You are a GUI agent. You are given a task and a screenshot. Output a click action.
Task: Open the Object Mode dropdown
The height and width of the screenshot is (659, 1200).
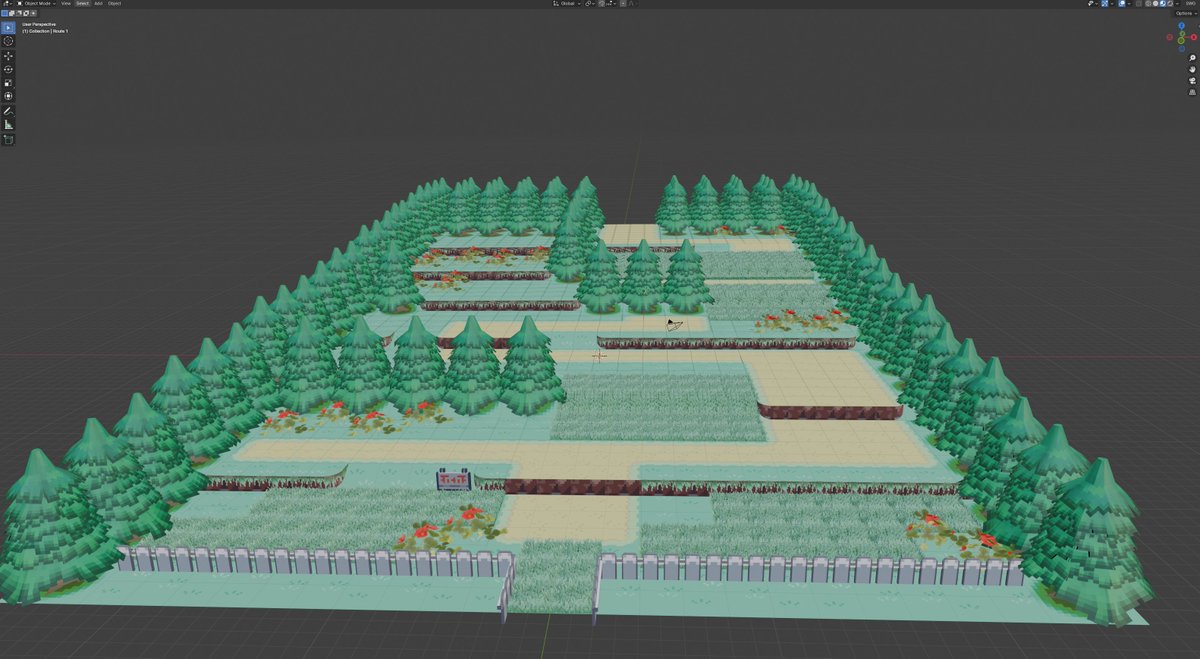[x=37, y=4]
